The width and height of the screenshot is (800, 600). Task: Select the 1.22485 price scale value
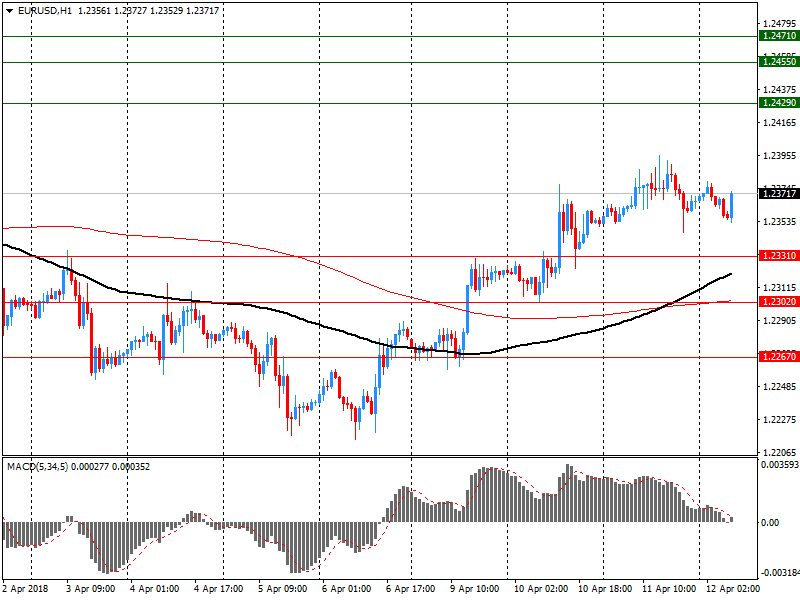(779, 387)
